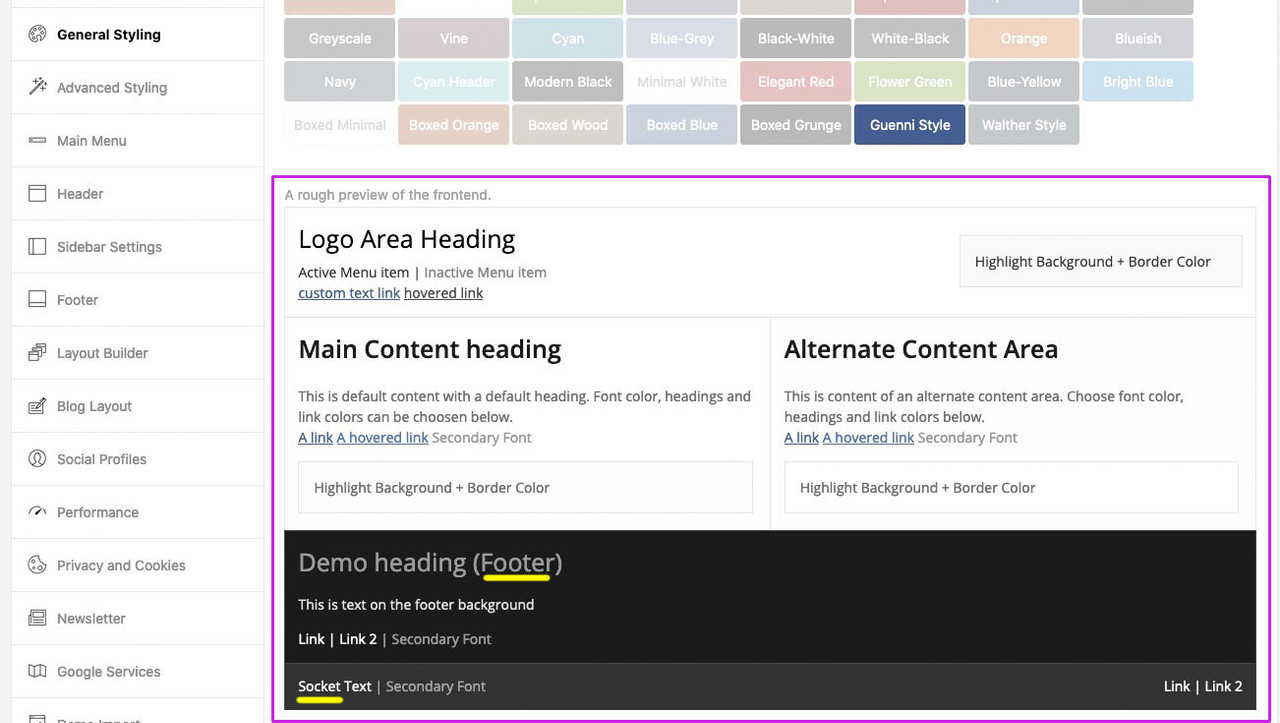Screen dimensions: 1280x723
Task: Click 'A link' in Alternate Content Area
Action: pos(801,437)
